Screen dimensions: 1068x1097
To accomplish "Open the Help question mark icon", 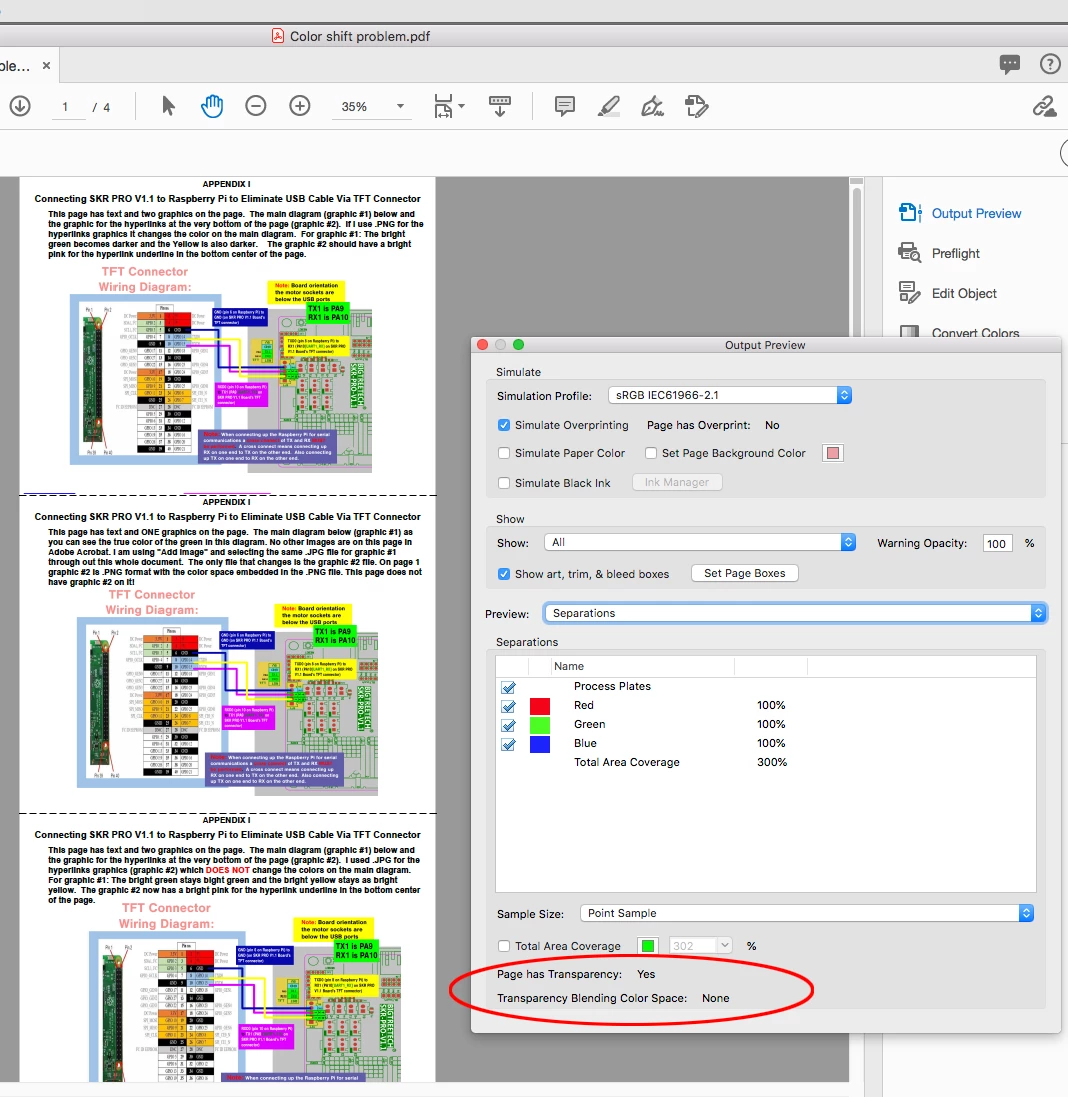I will 1050,64.
